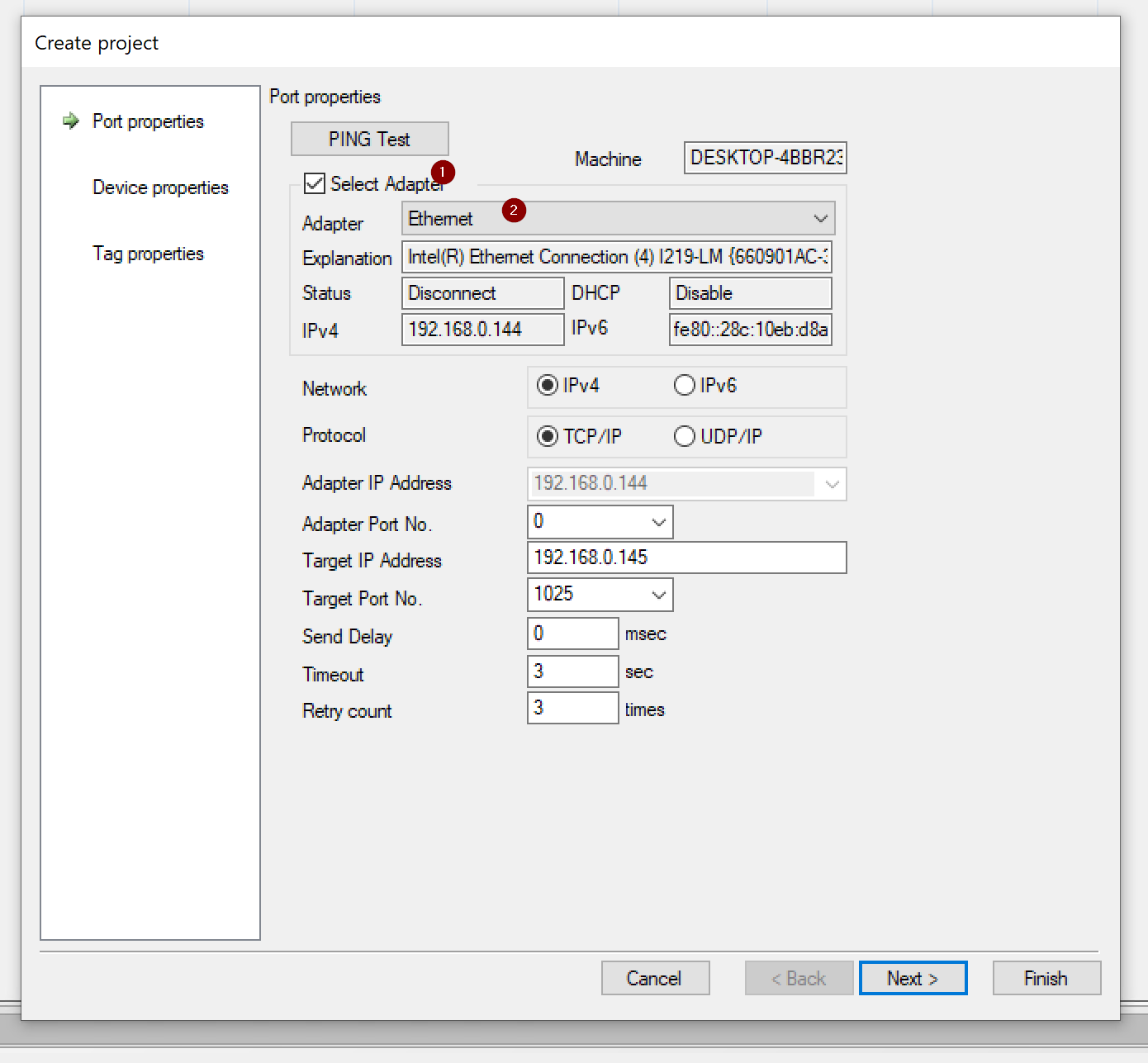Image resolution: width=1148 pixels, height=1063 pixels.
Task: Run the PING Test button
Action: [x=369, y=139]
